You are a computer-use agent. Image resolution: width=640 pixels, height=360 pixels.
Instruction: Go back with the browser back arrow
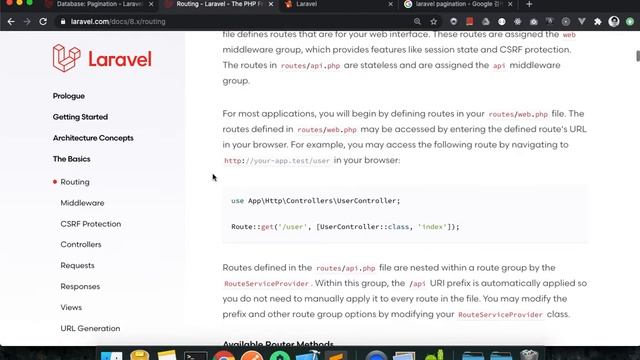pos(11,22)
